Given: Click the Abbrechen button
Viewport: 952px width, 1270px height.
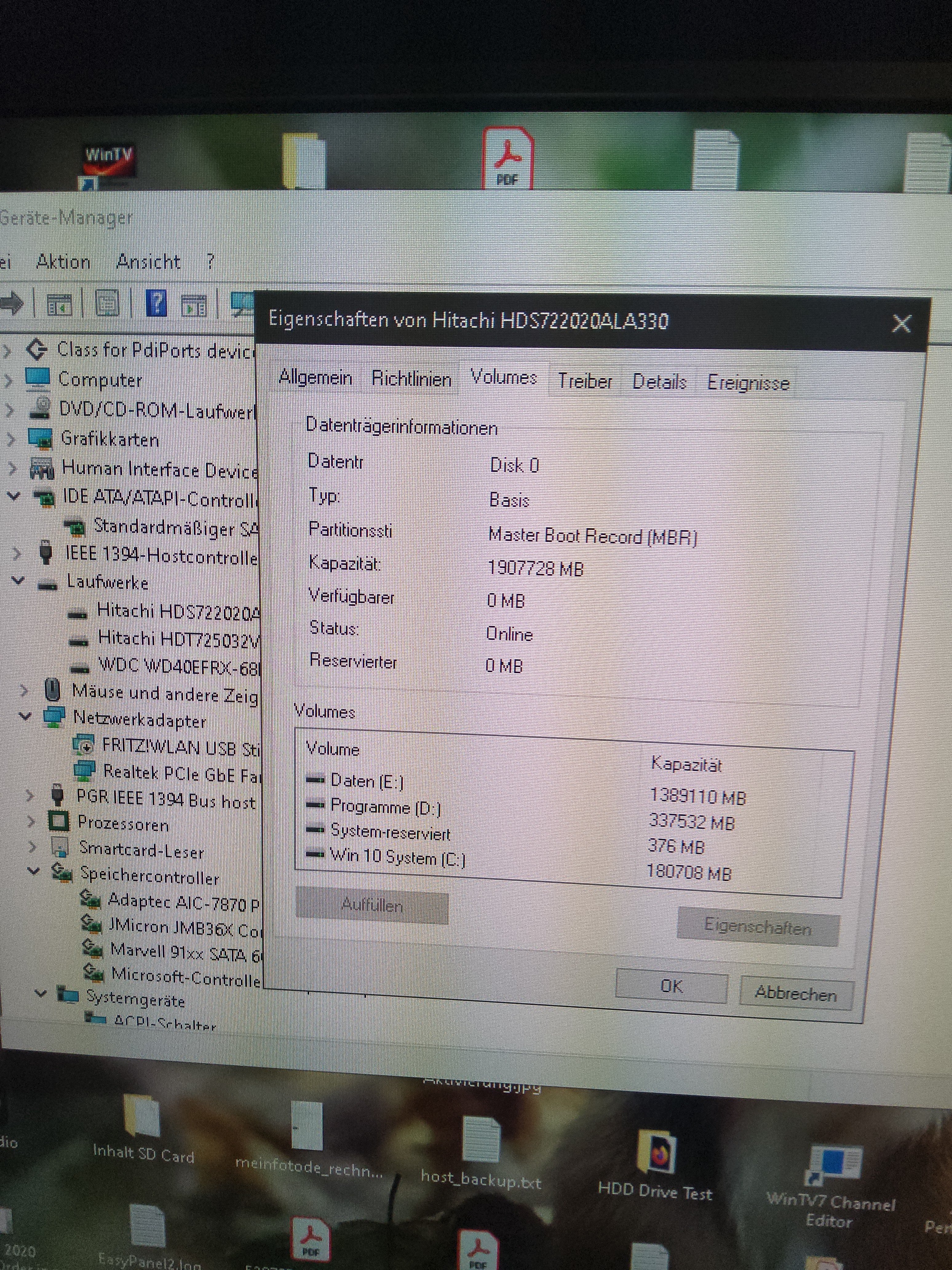Looking at the screenshot, I should pyautogui.click(x=795, y=993).
